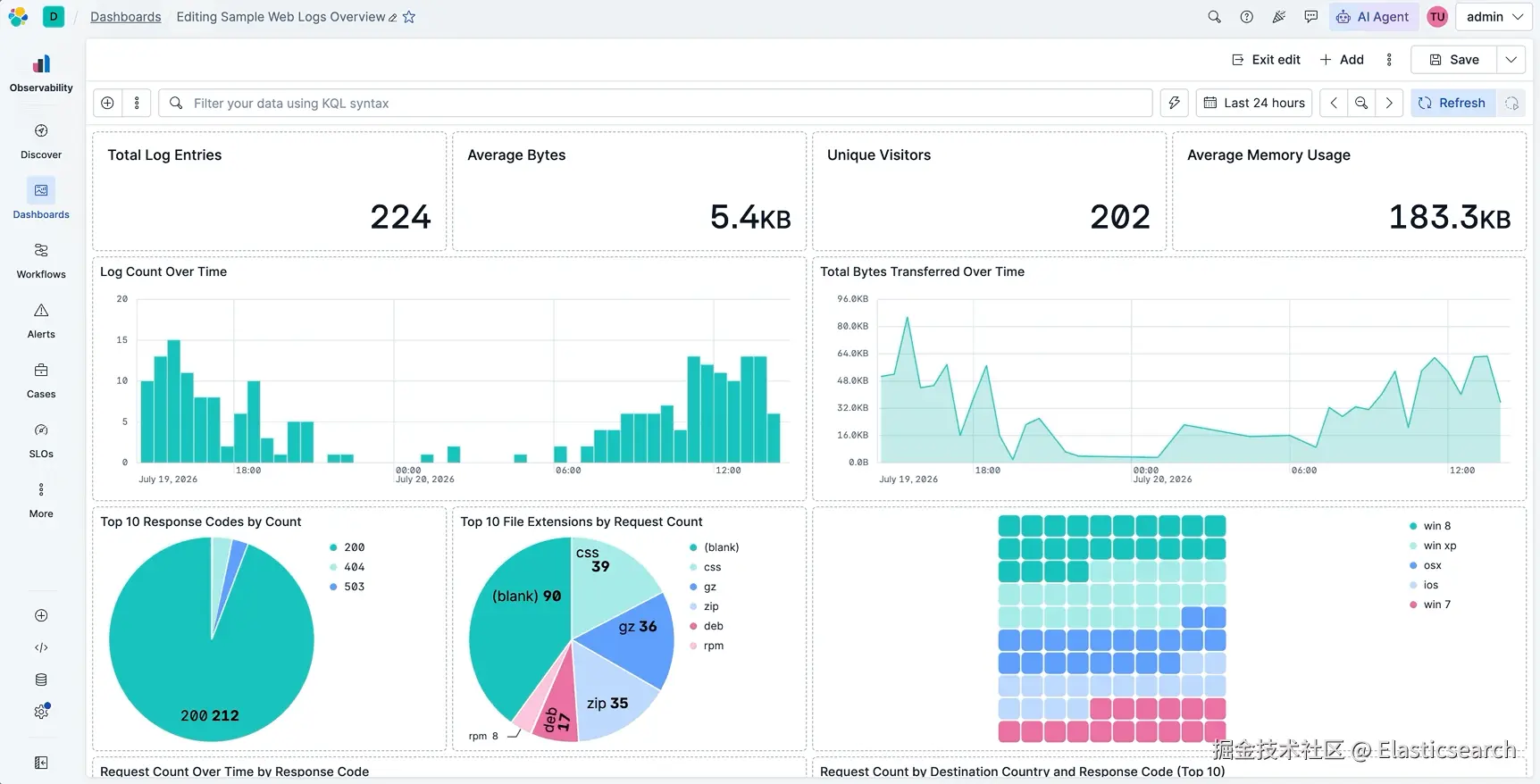Open the Save options dropdown arrow
The width and height of the screenshot is (1540, 784).
click(1511, 60)
